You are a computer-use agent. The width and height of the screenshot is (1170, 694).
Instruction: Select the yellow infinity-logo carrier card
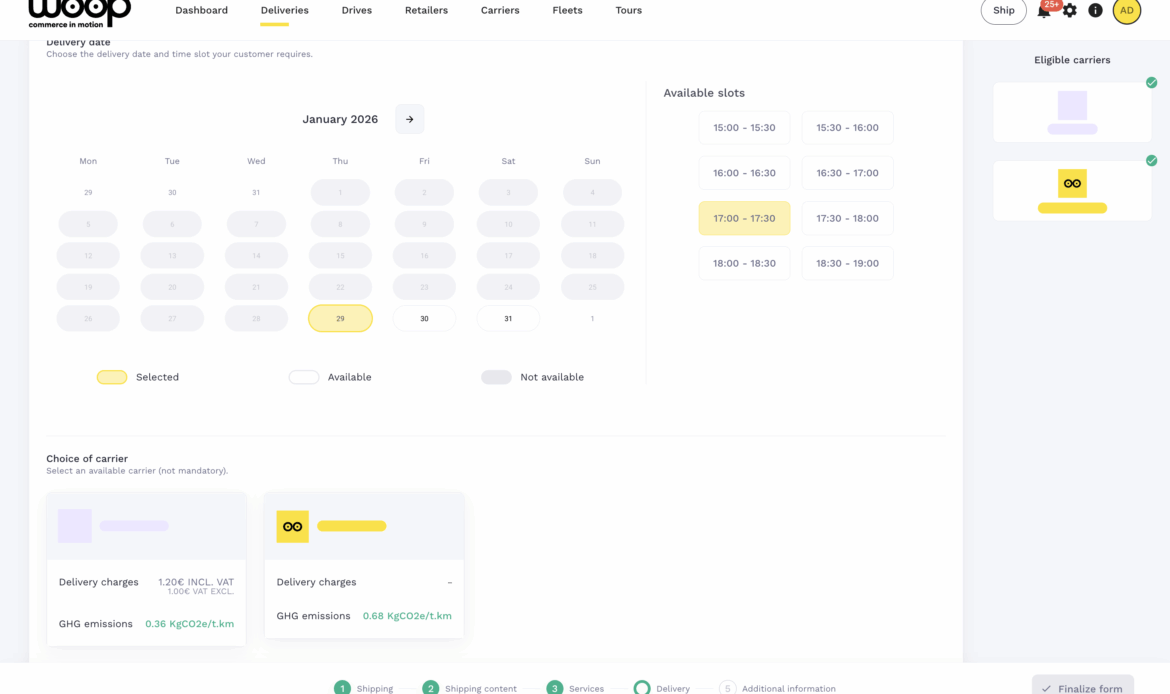coord(363,564)
